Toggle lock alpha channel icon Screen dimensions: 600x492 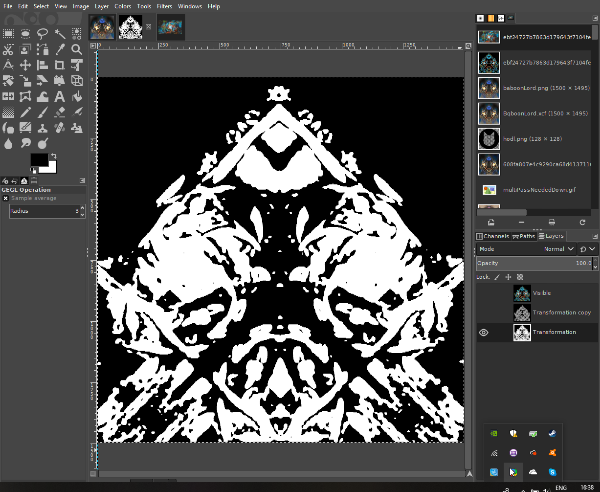point(520,277)
